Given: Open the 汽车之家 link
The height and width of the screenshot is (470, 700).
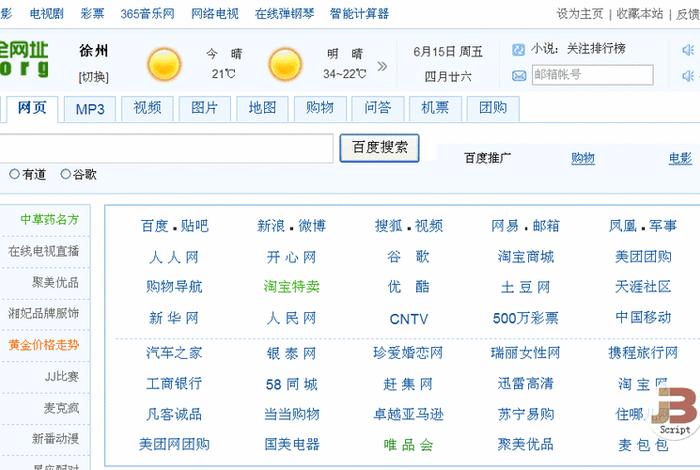Looking at the screenshot, I should tap(174, 353).
